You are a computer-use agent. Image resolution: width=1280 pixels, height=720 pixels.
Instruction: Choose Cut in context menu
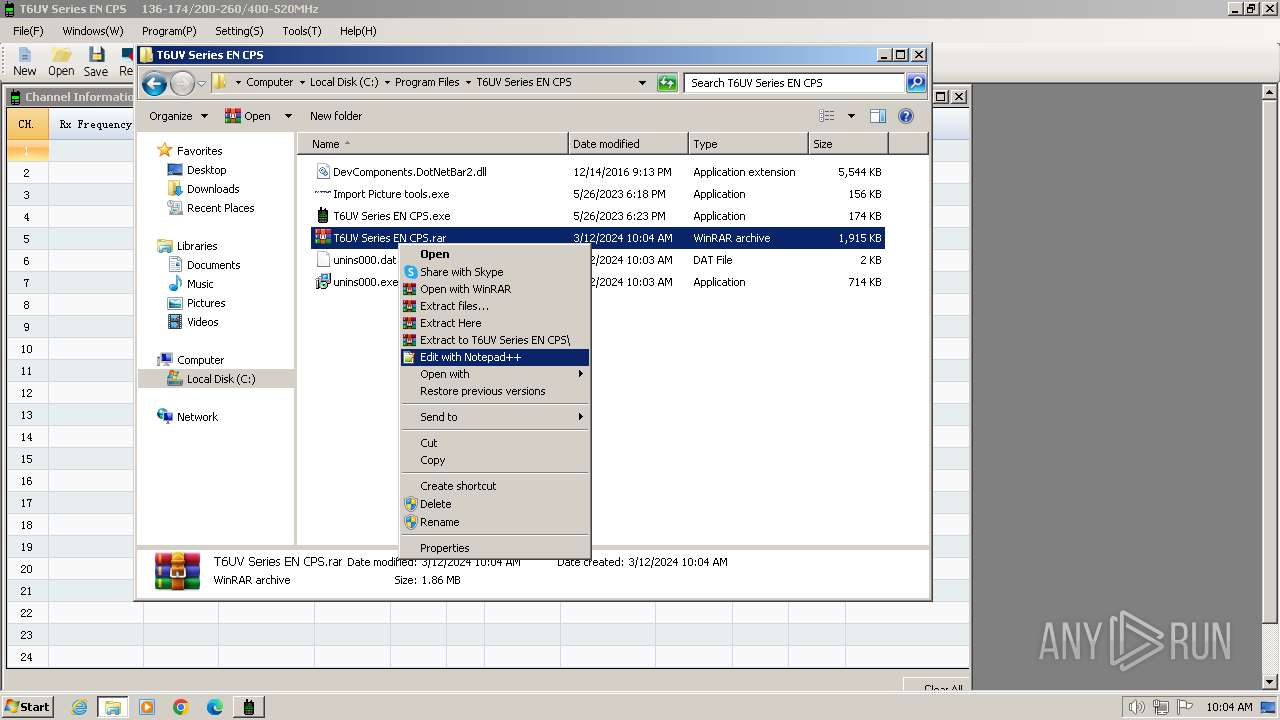(495, 443)
